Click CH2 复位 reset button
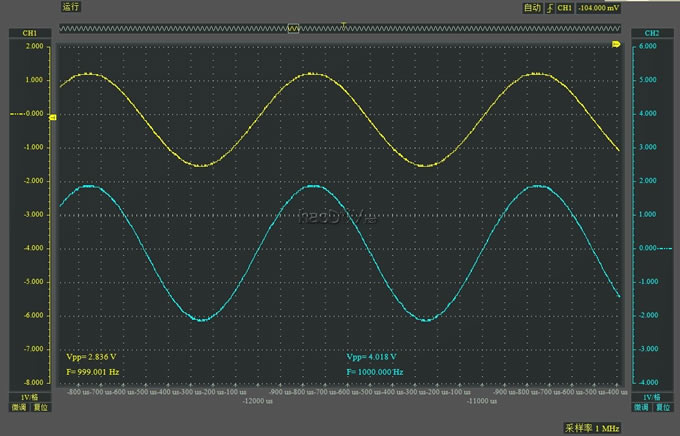The image size is (680, 436). coord(663,408)
